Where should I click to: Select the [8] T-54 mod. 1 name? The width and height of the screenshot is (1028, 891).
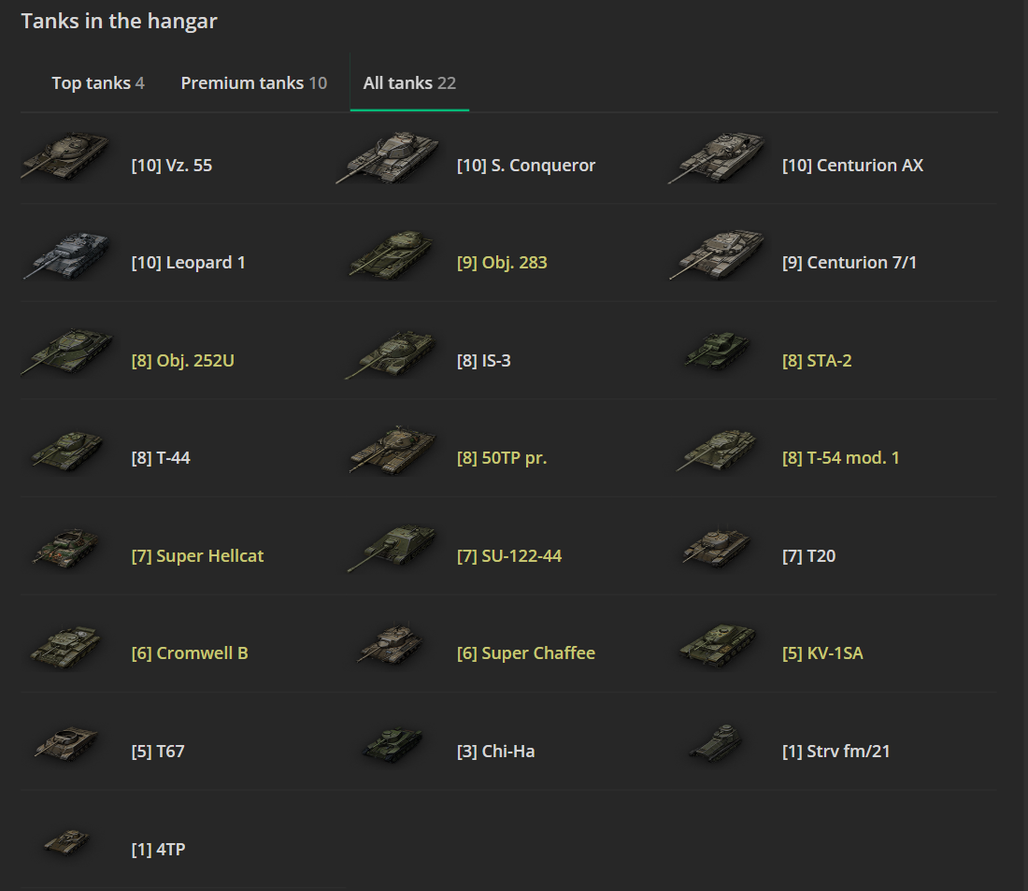(x=840, y=458)
